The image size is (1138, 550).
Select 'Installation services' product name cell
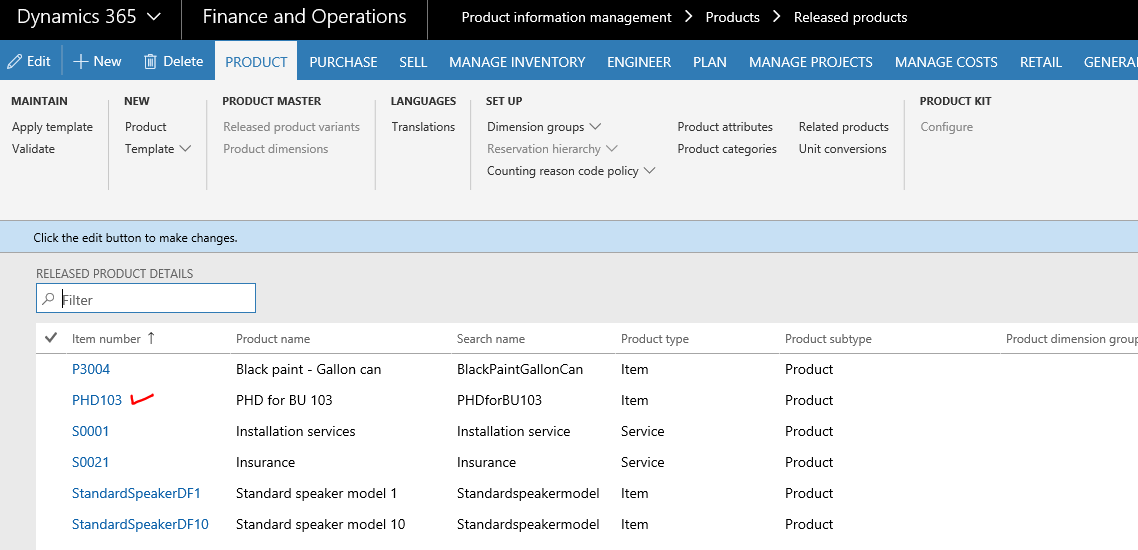[295, 432]
